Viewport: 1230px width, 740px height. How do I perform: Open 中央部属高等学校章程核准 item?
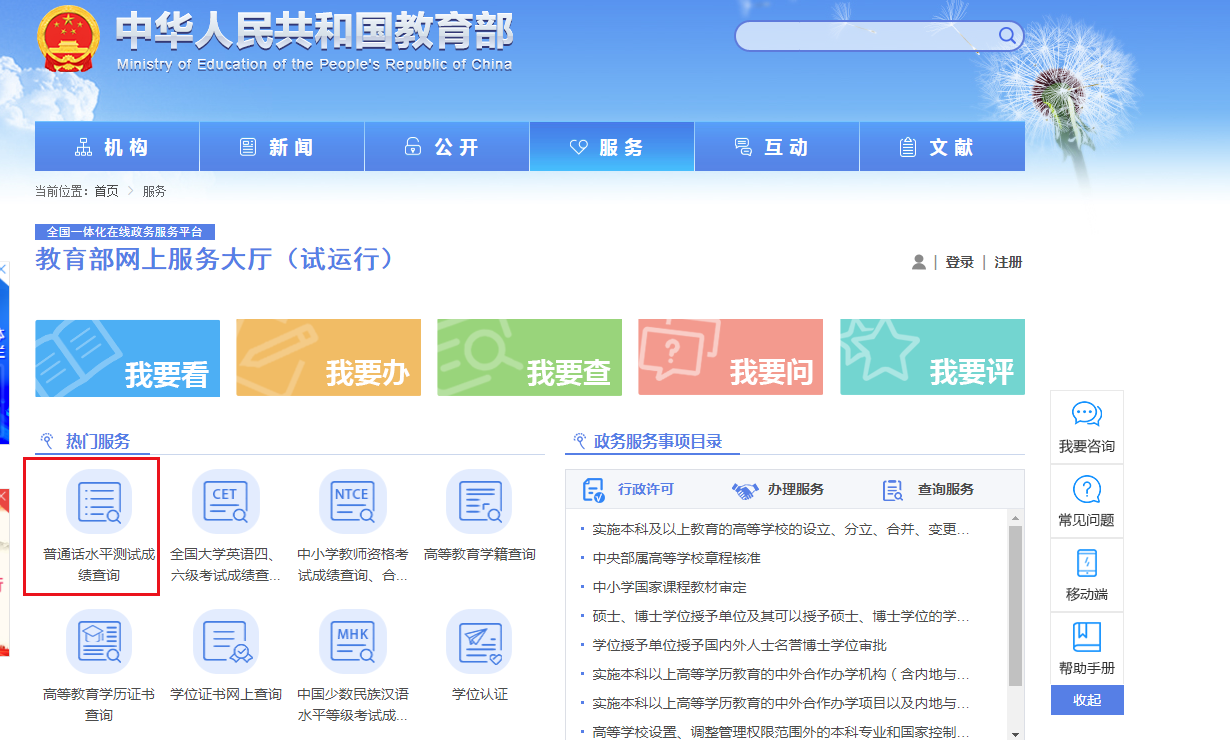(676, 558)
